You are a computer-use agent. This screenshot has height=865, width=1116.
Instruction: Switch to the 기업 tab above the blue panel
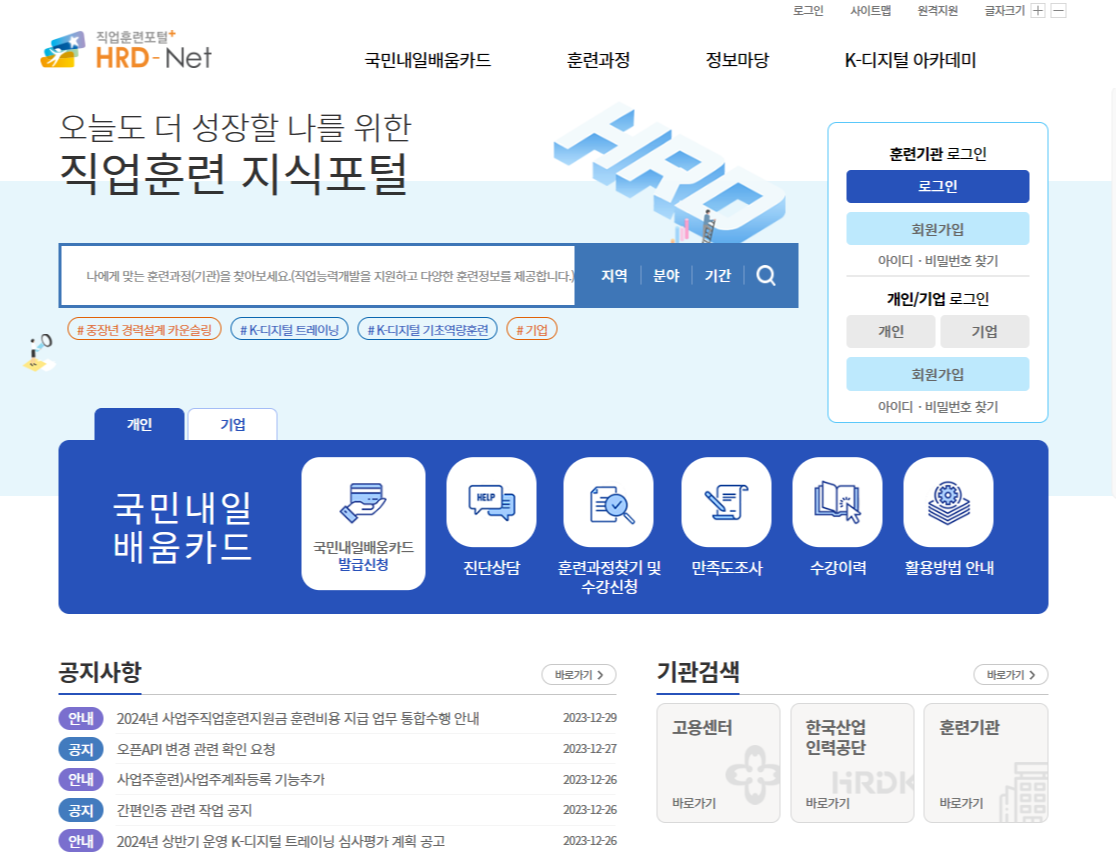point(233,424)
